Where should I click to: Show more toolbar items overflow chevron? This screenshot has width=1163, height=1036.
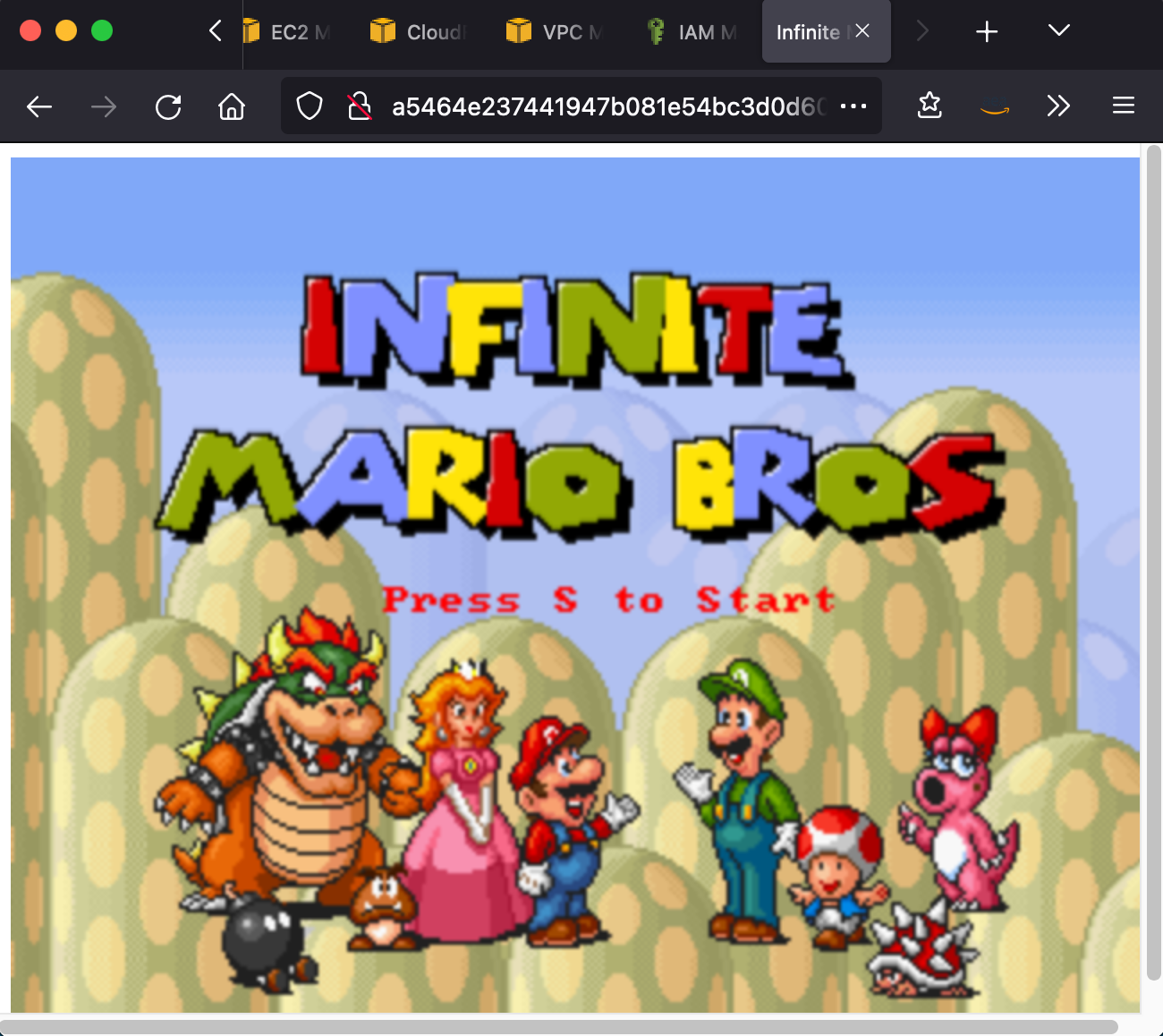pos(1058,106)
